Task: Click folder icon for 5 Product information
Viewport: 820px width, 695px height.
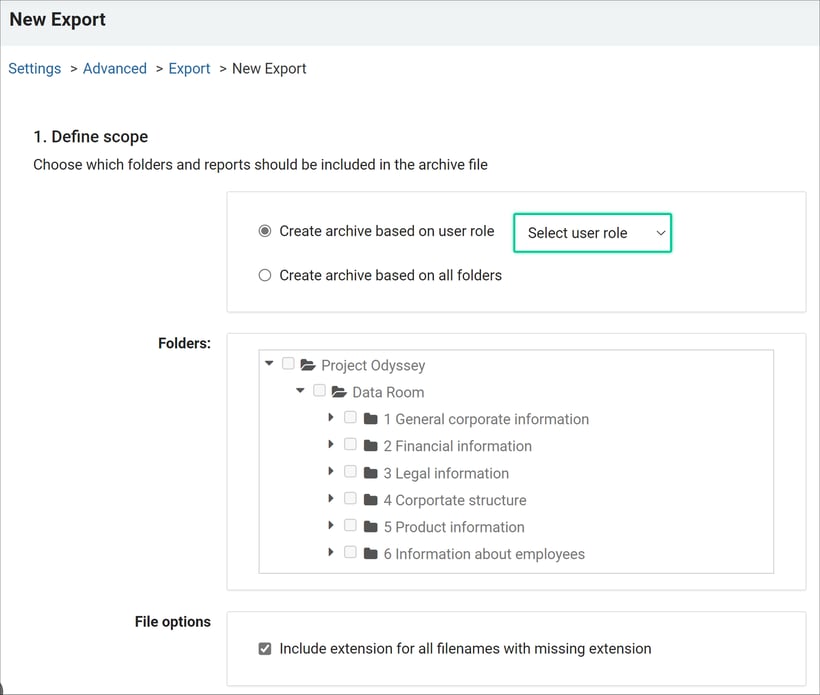Action: (371, 527)
